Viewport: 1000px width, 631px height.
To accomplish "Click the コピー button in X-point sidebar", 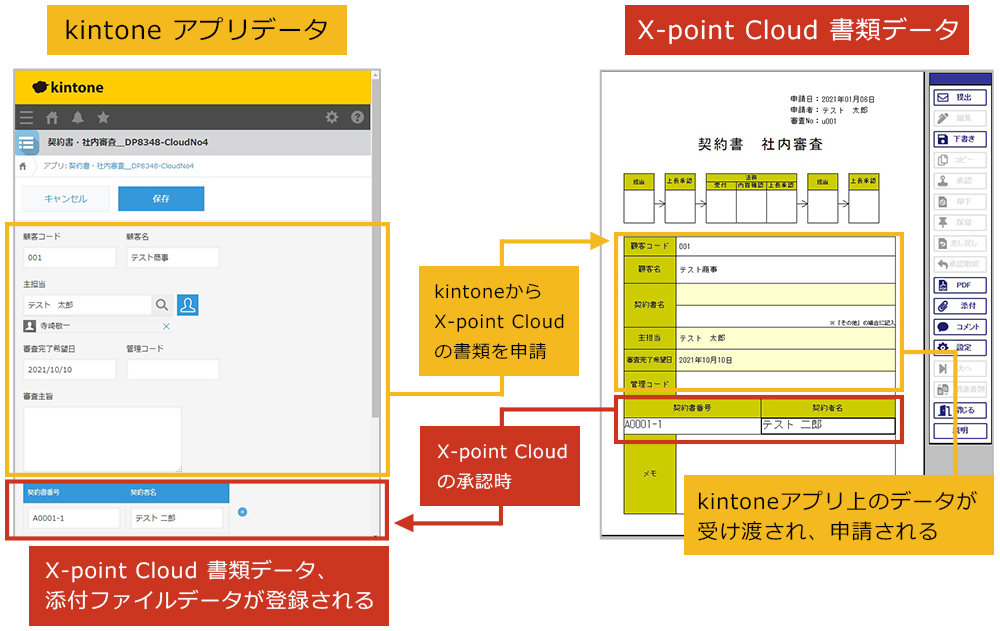I will point(960,160).
